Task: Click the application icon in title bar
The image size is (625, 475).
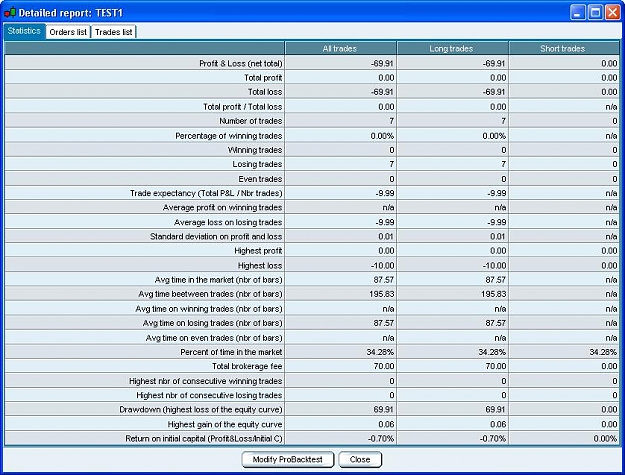Action: coord(10,13)
